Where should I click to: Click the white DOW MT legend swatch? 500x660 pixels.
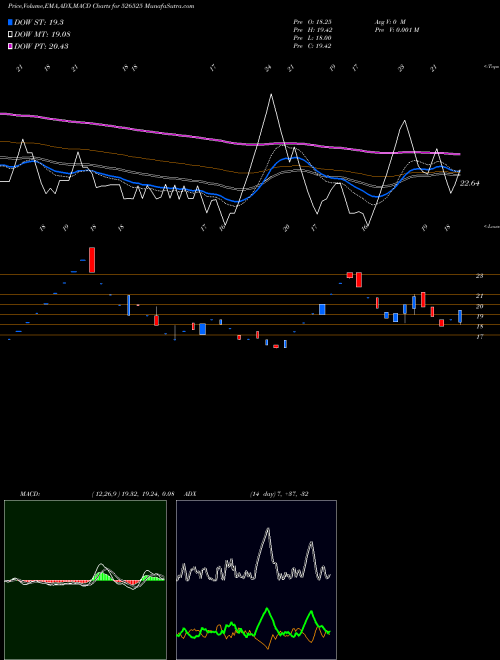pyautogui.click(x=10, y=35)
